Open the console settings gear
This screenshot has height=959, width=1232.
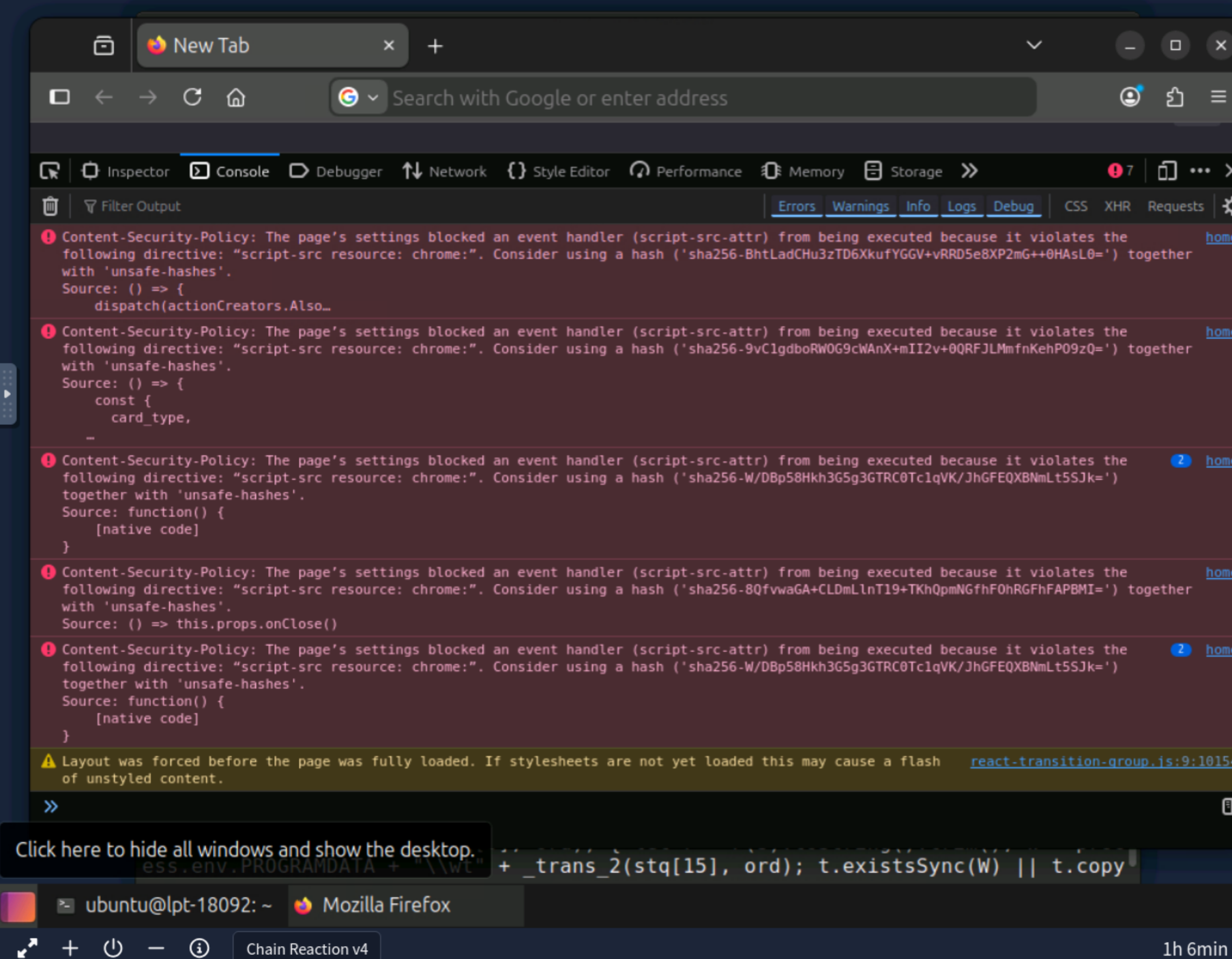point(1227,206)
